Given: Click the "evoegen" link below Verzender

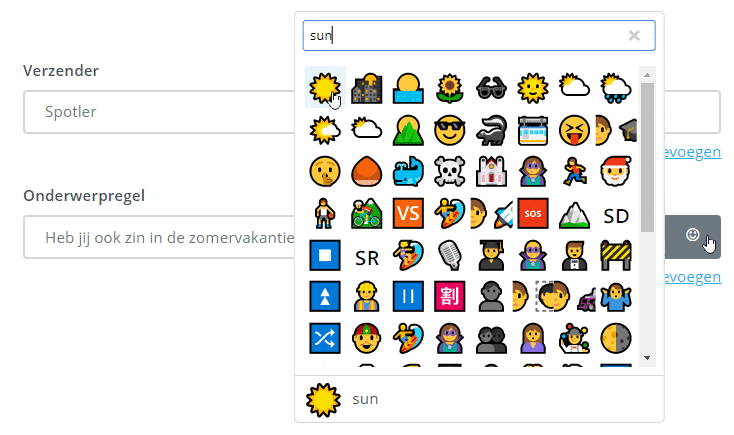Looking at the screenshot, I should coord(693,152).
